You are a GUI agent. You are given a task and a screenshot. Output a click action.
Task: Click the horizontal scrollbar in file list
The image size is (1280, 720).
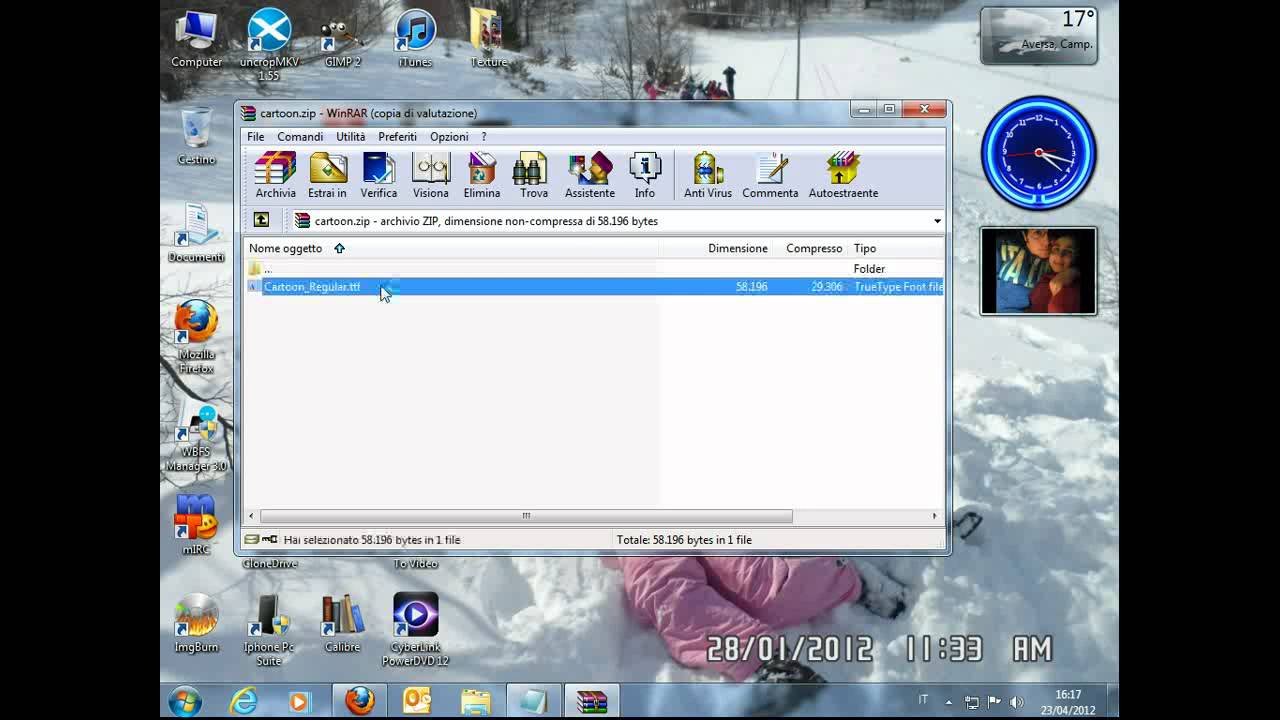click(x=526, y=516)
